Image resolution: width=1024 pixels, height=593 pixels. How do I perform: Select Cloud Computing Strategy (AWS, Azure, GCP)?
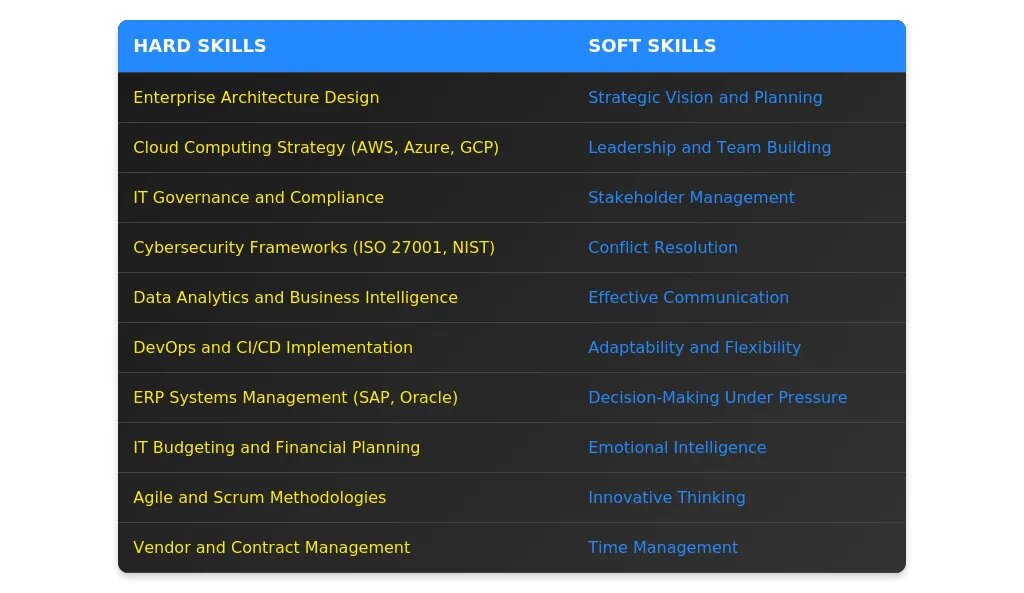pos(316,148)
